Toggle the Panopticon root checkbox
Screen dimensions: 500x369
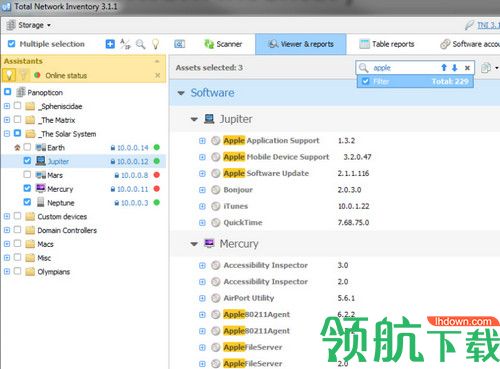[8, 92]
